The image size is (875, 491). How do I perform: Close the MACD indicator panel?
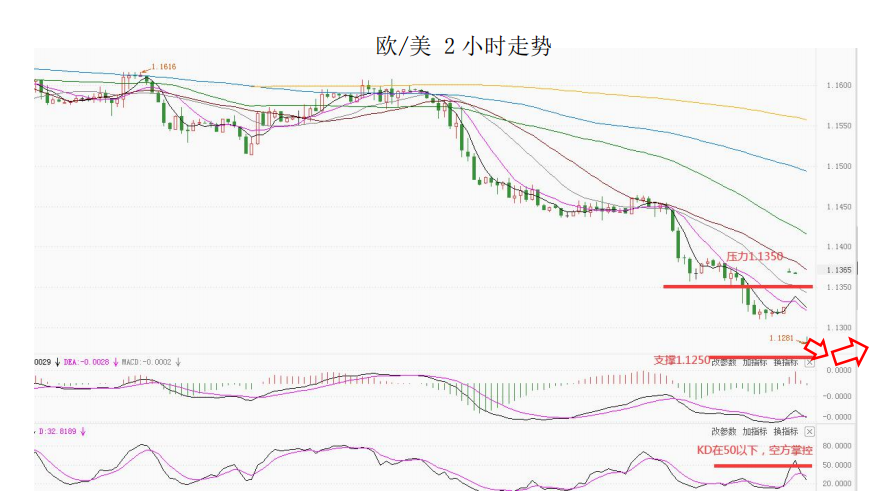810,362
